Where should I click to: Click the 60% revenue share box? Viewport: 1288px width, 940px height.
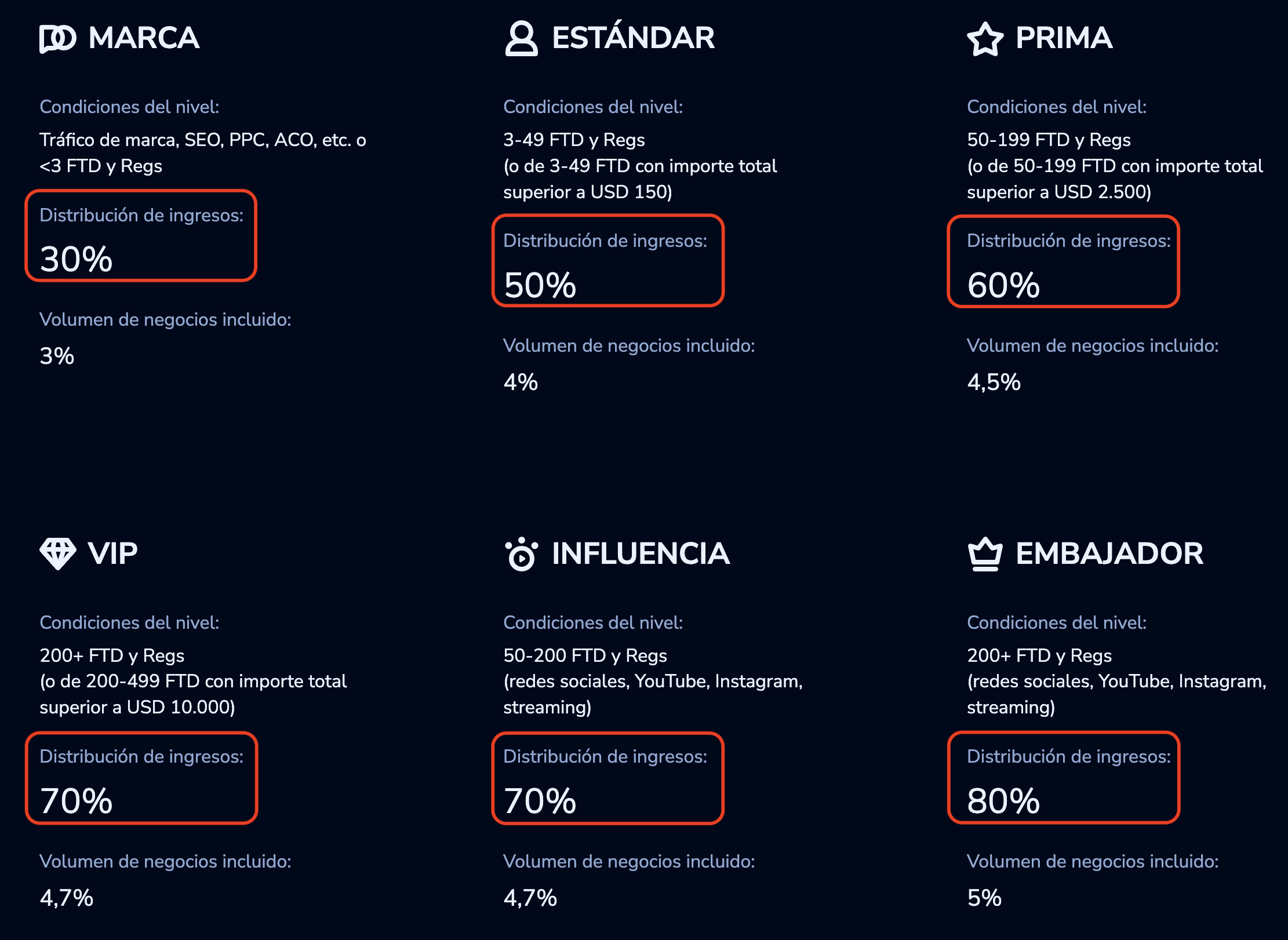1063,261
